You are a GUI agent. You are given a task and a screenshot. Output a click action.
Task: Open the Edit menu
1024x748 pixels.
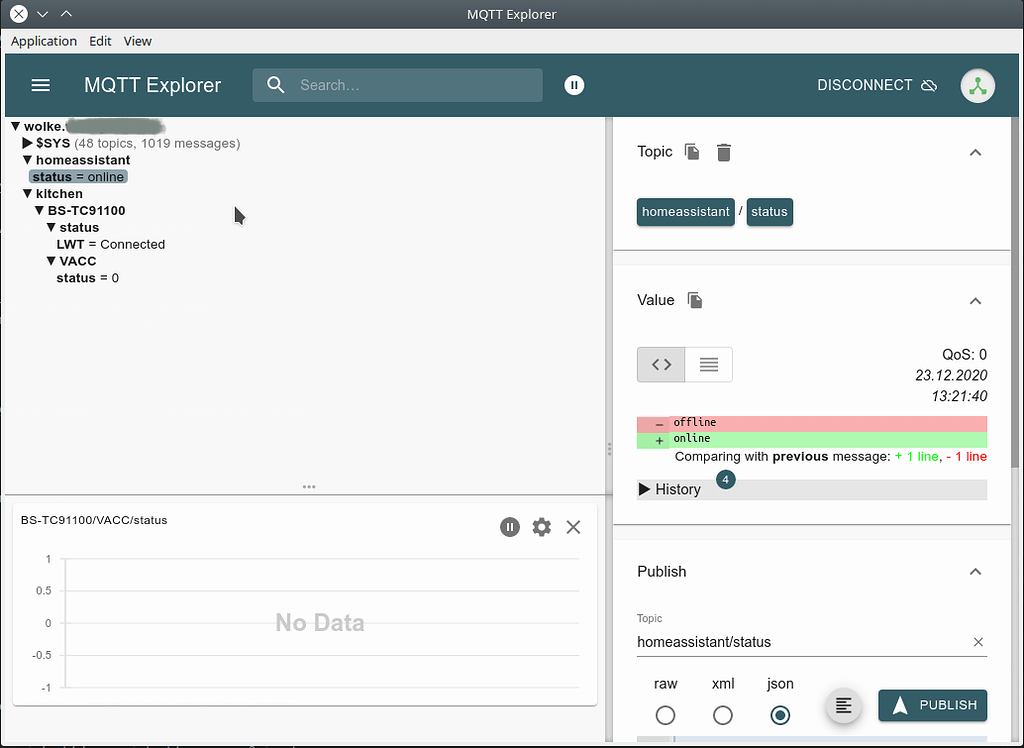tap(99, 41)
